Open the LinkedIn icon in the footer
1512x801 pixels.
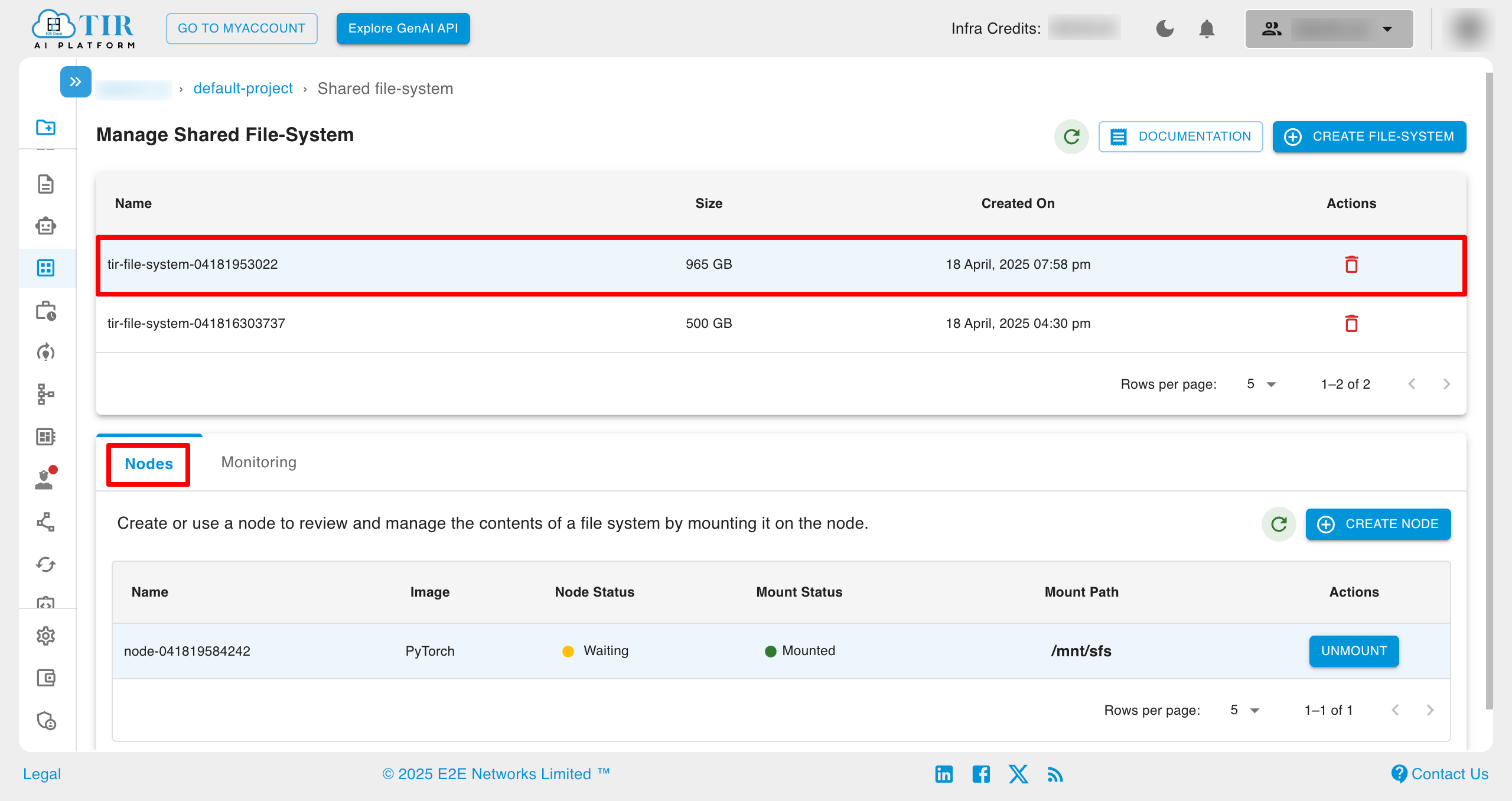944,774
